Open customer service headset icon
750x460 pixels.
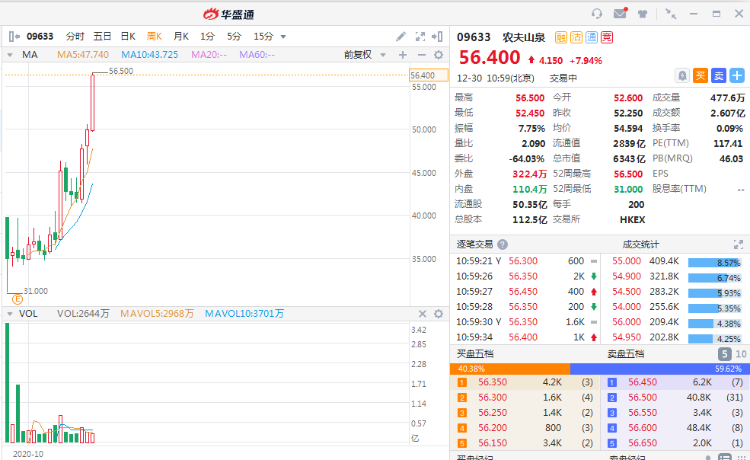coord(597,13)
